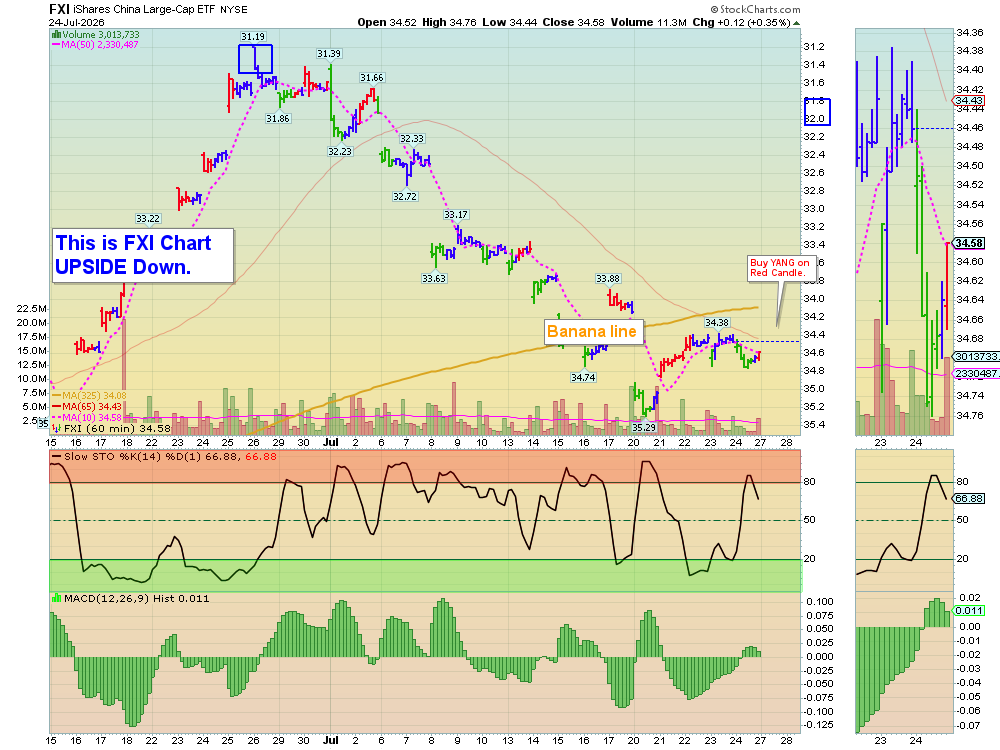Click the bold 34.58 price tag in zoom panel
1000x750 pixels.
tap(969, 244)
